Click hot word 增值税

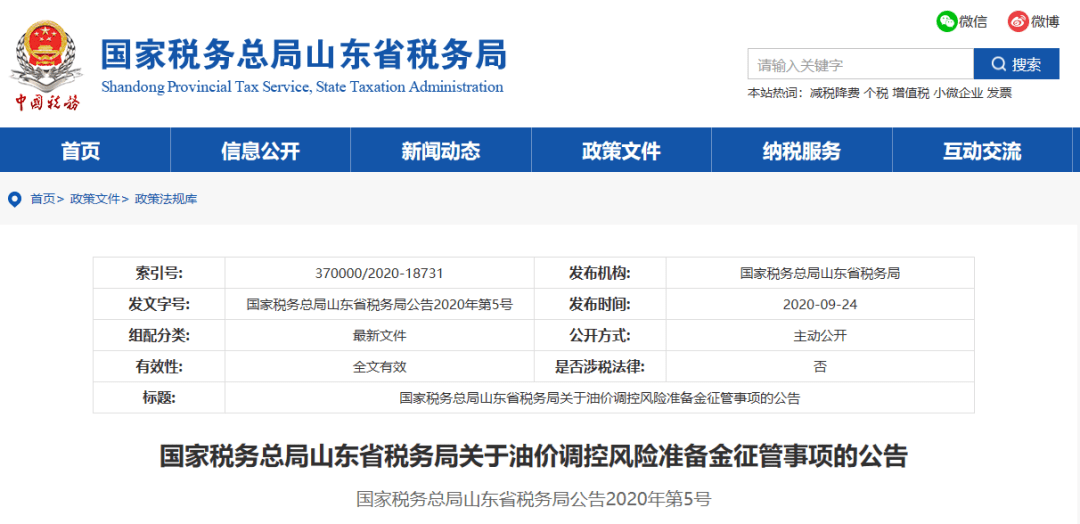click(x=911, y=94)
